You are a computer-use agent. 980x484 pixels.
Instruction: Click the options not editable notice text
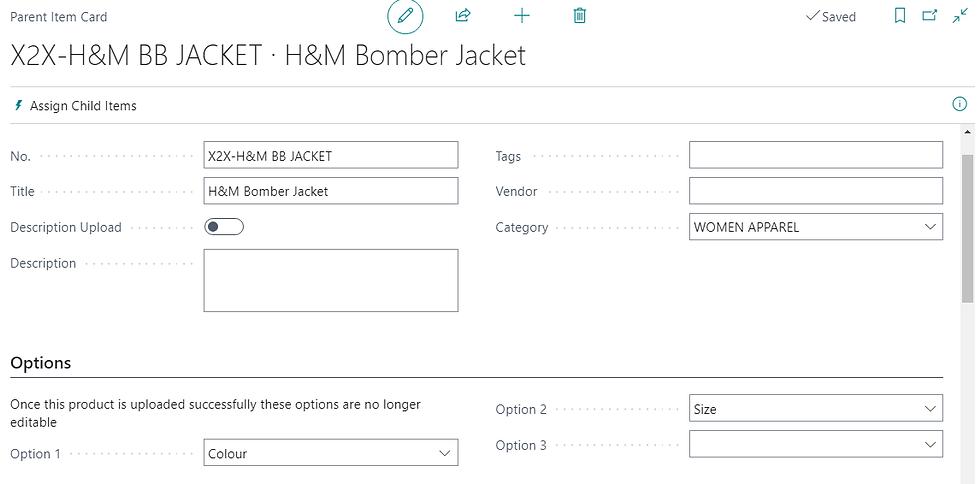point(216,413)
